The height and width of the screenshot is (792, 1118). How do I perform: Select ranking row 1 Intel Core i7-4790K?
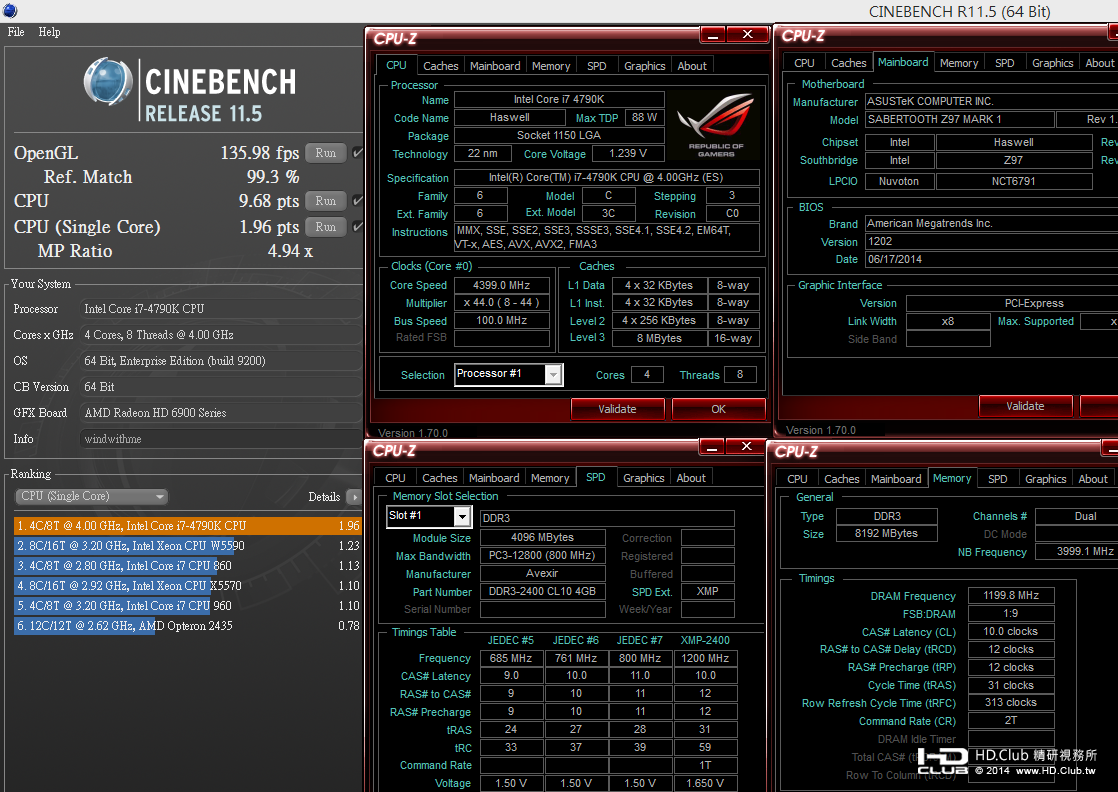[188, 525]
